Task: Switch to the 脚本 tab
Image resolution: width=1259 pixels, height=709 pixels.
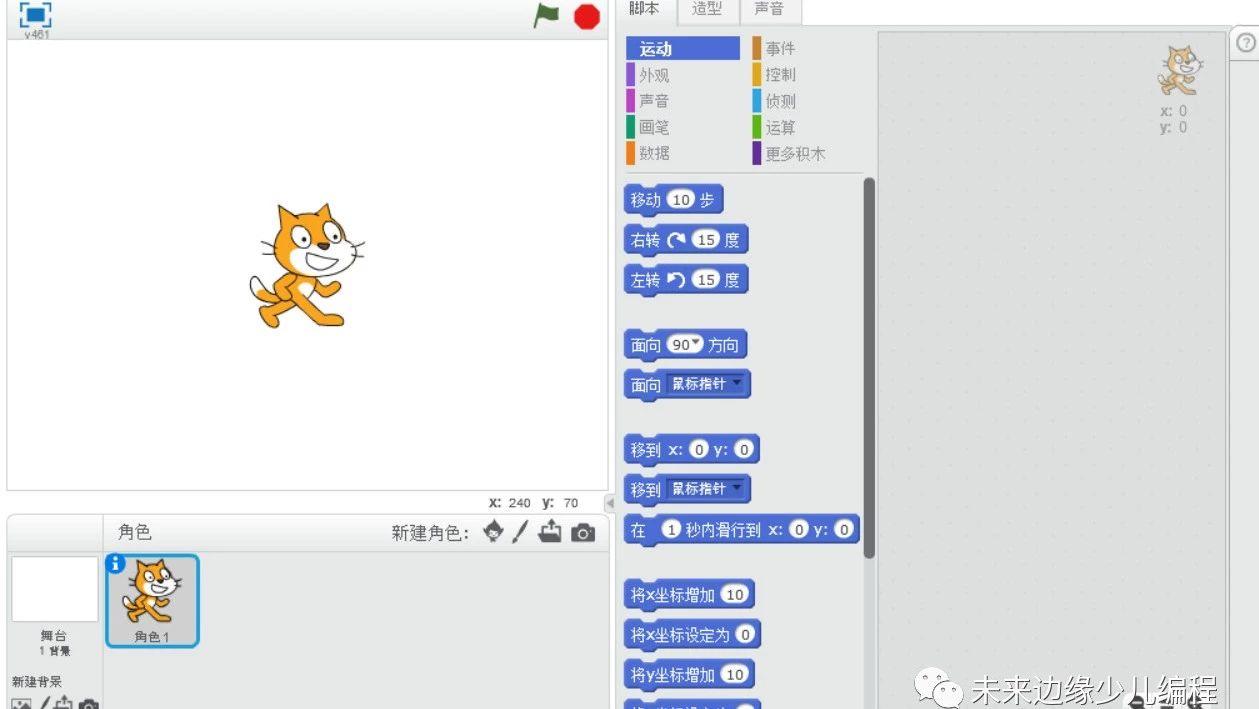Action: click(644, 9)
